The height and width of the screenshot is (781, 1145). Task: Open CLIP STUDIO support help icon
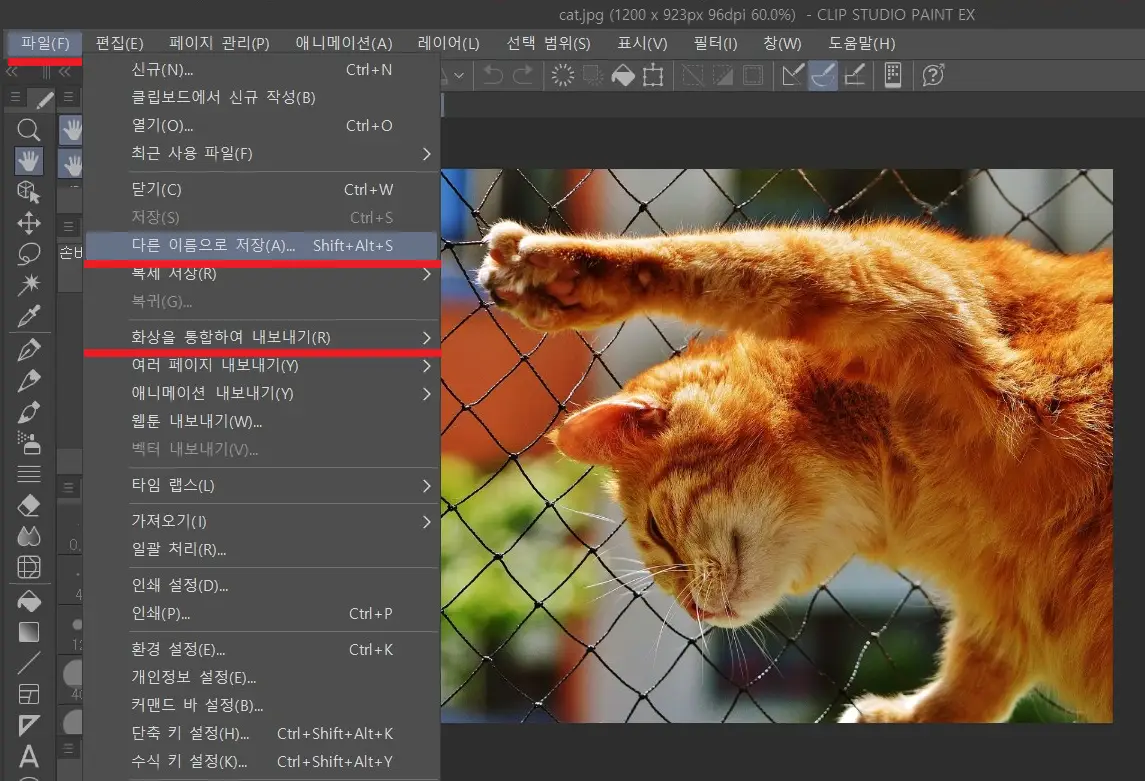[x=933, y=76]
